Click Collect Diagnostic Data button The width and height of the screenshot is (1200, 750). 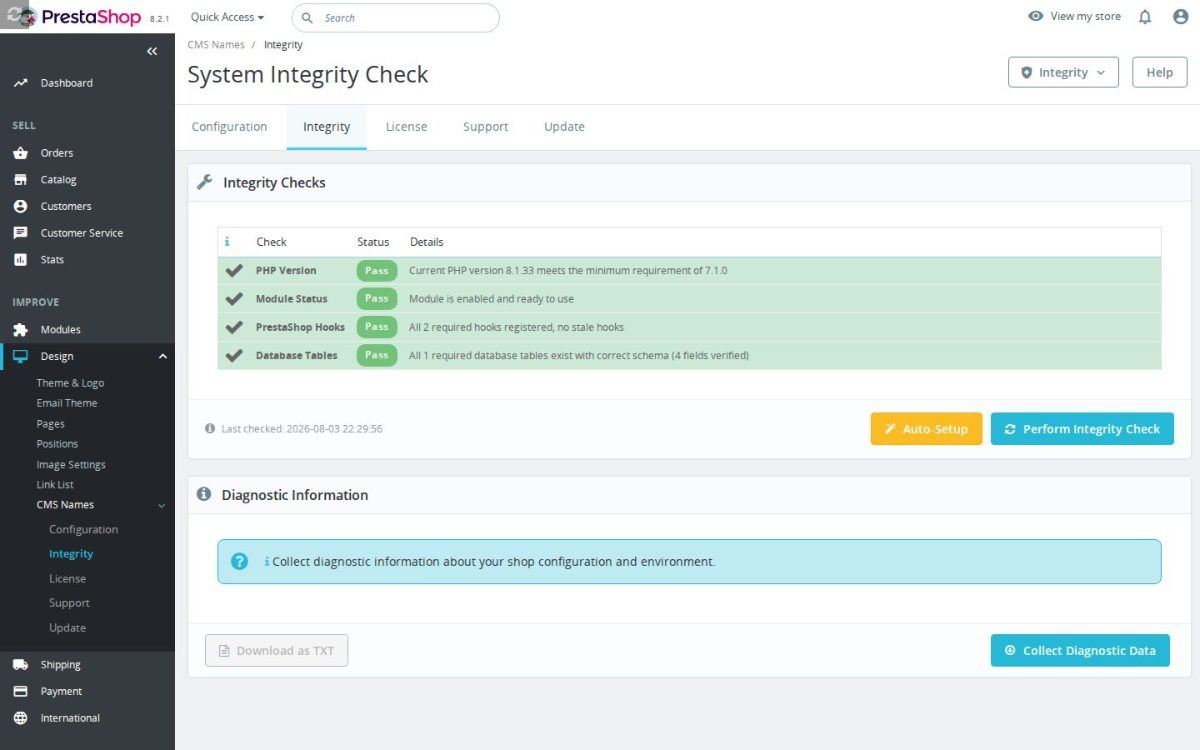pos(1080,650)
